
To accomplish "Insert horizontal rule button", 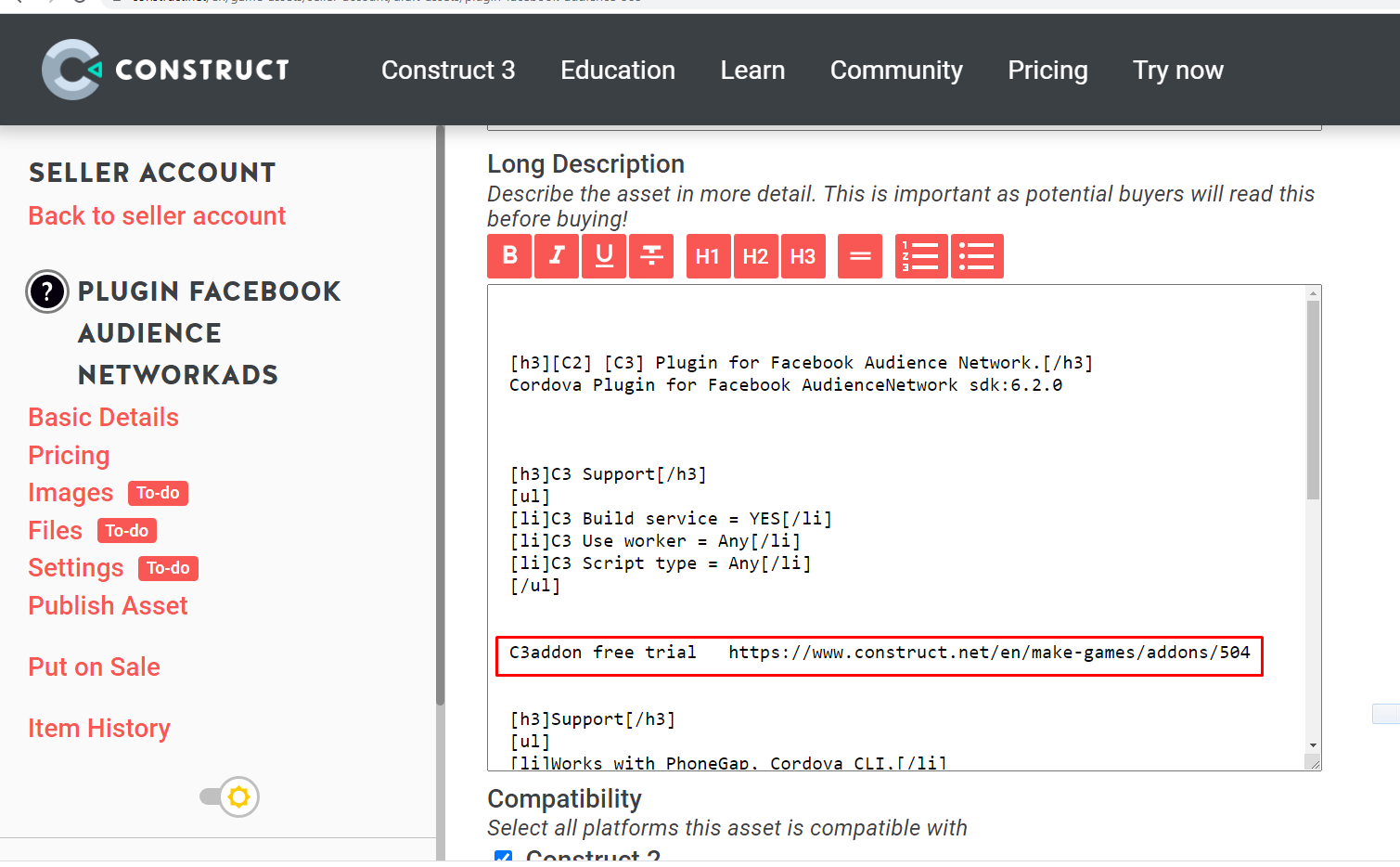I will pos(860,256).
